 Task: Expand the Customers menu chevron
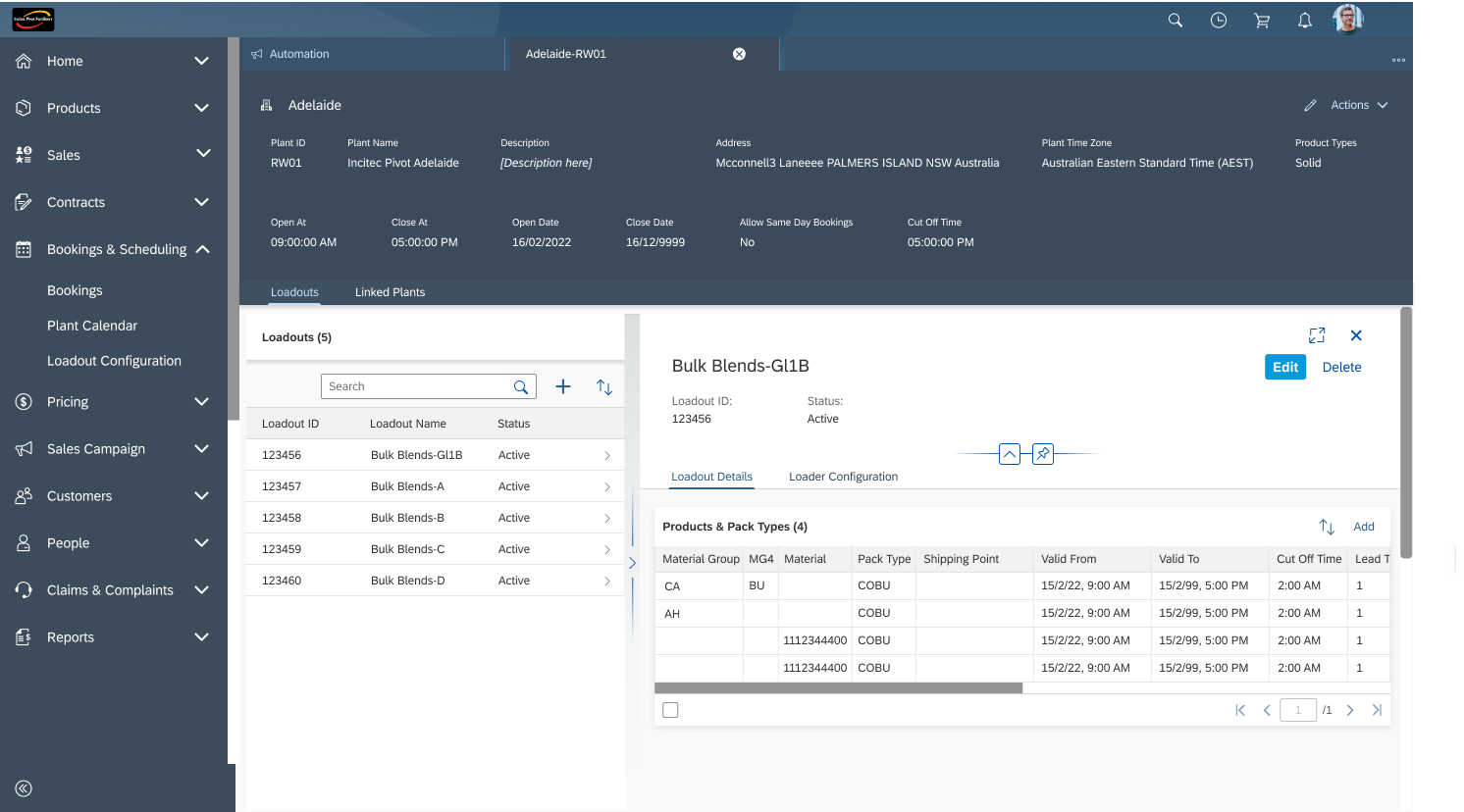coord(202,495)
